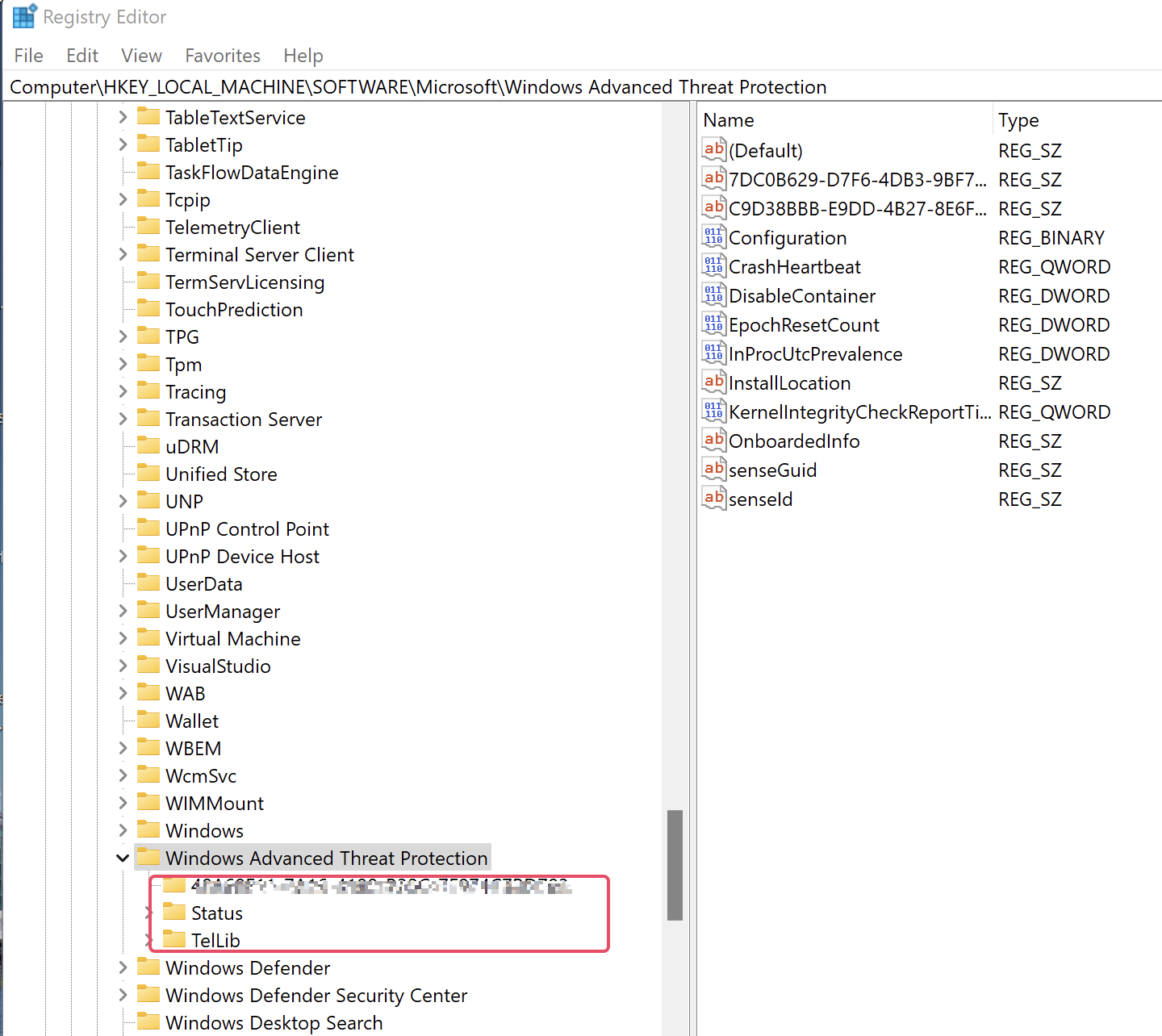Open the View menu

coord(141,55)
